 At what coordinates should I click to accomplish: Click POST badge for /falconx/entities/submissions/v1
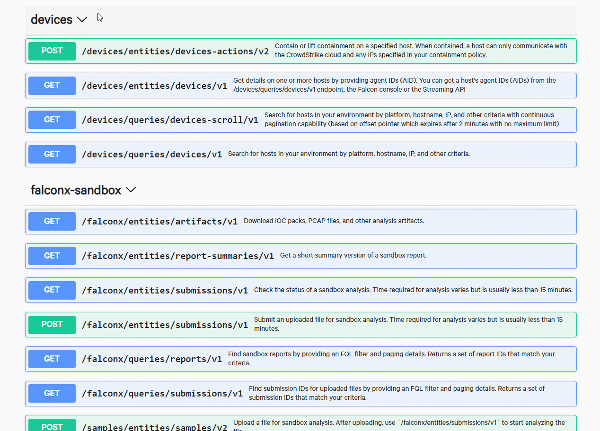coord(52,325)
